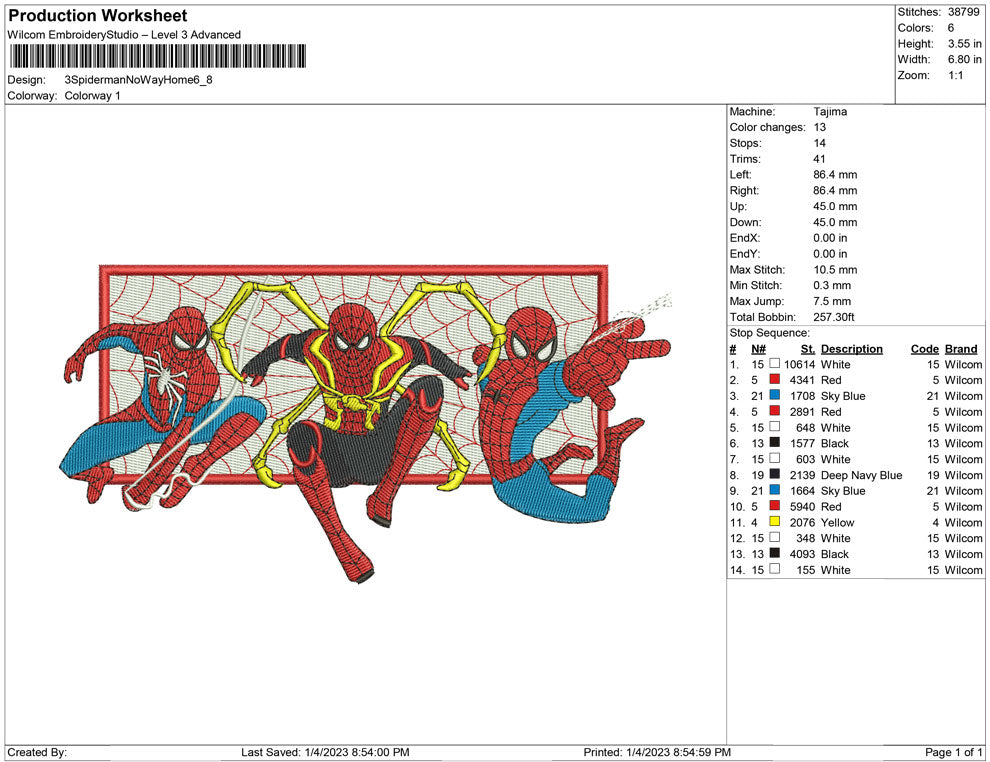Click design name '3SpidermanNoWayHome6_8'
The image size is (990, 762).
pyautogui.click(x=138, y=80)
